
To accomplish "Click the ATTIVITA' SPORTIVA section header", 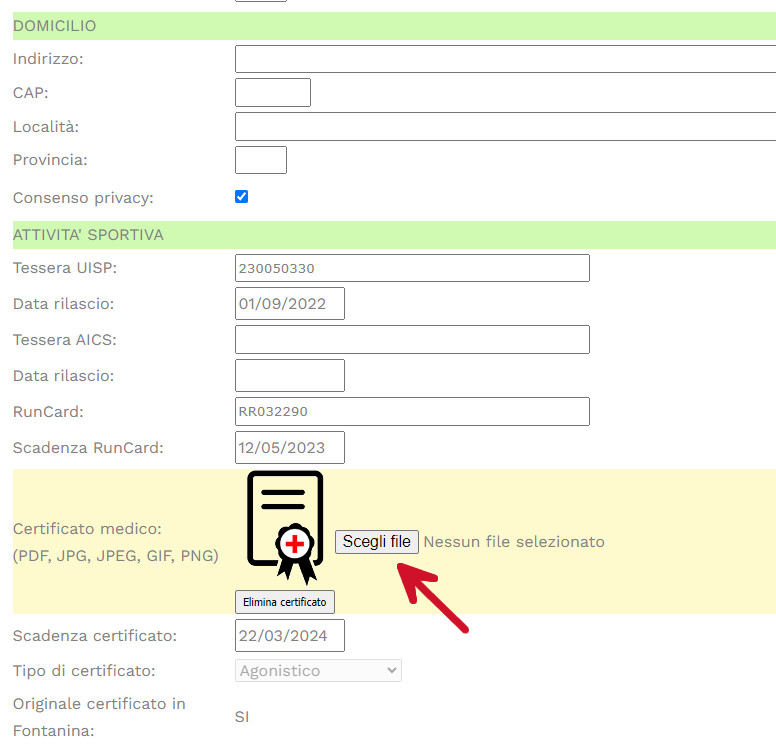I will 394,235.
